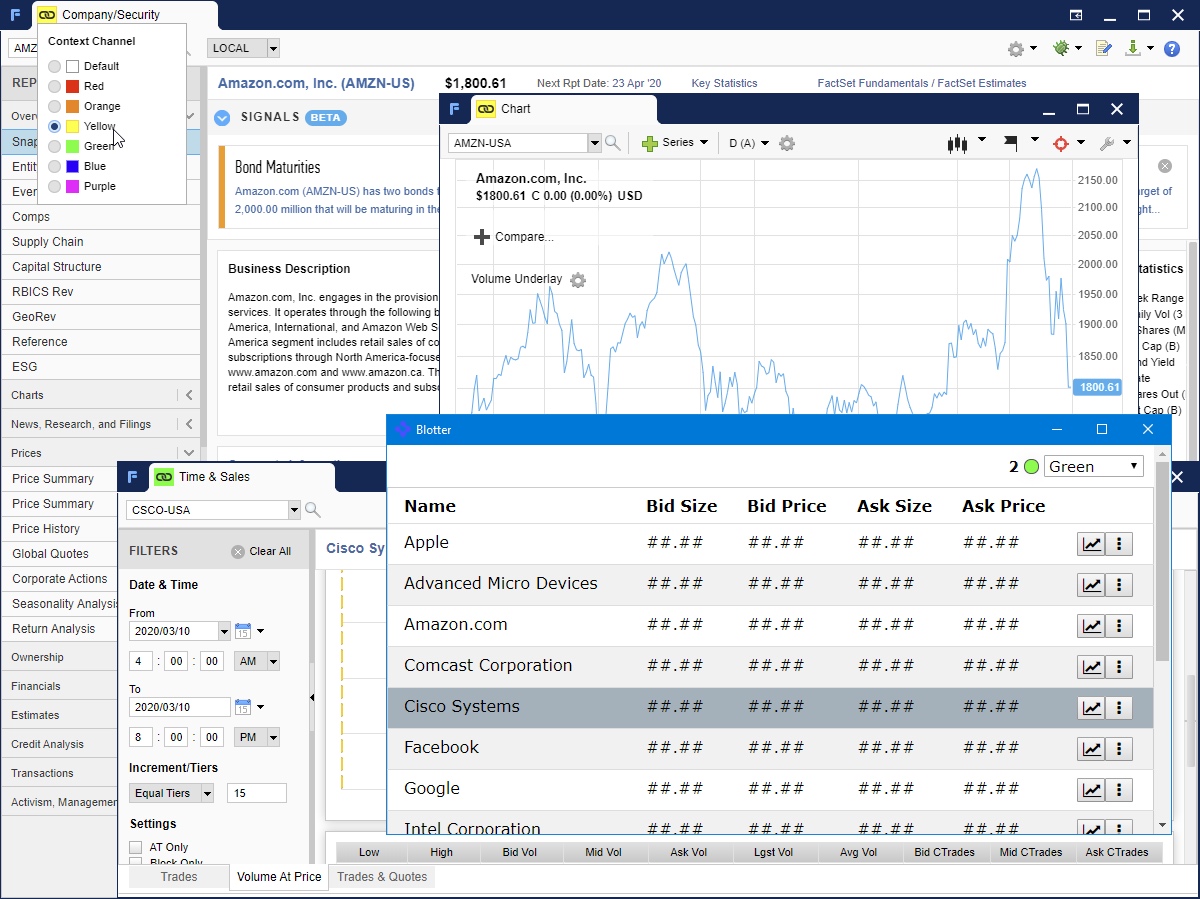Open the LOCAL dropdown at the top

pos(243,47)
